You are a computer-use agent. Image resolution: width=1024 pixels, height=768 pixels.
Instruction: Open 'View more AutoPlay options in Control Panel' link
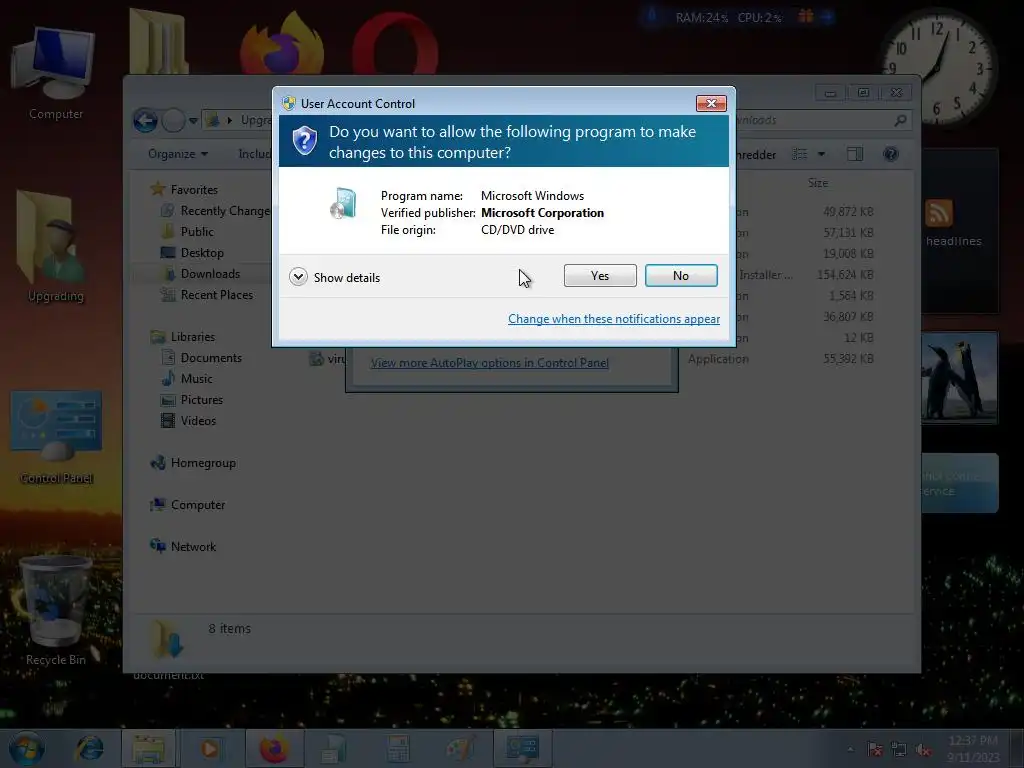point(489,363)
